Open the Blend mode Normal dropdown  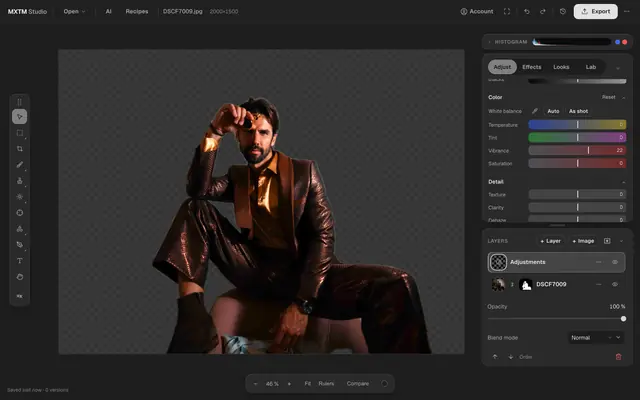(596, 338)
